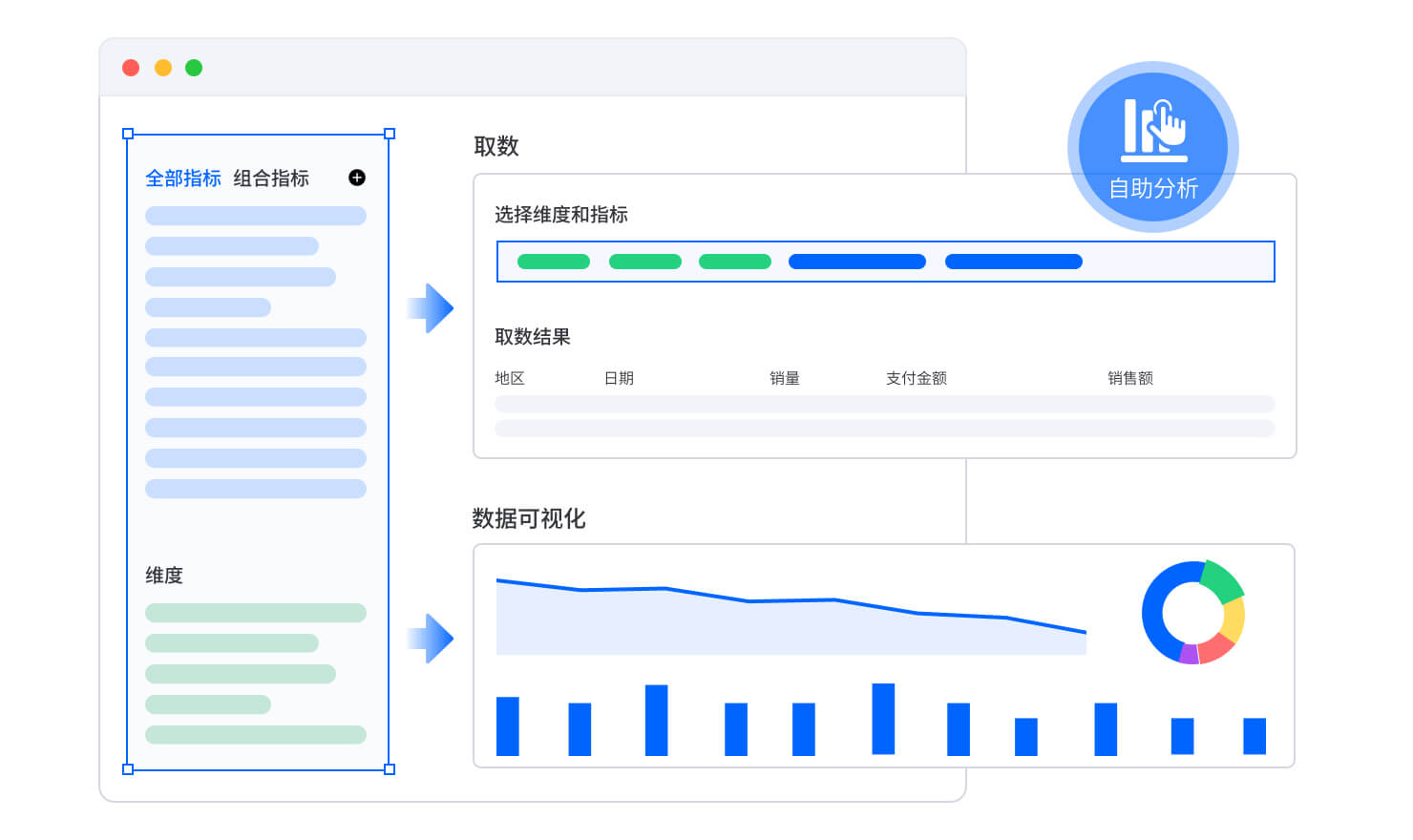Click the lower blue arrow pointing to charts

(432, 638)
